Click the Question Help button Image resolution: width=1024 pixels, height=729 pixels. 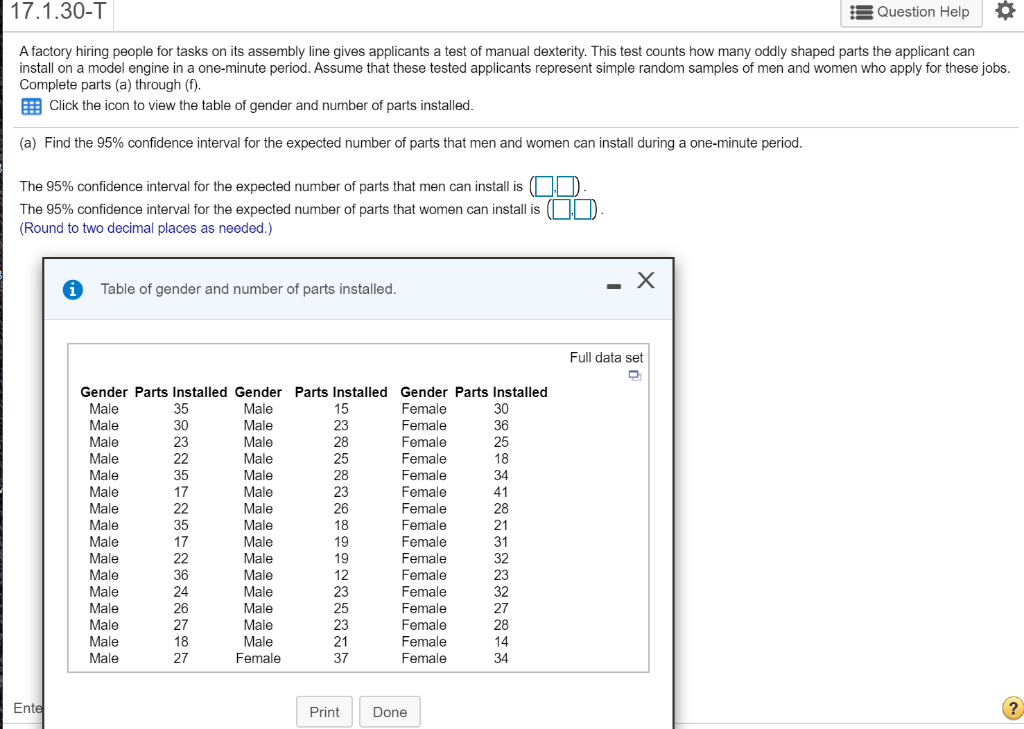[911, 12]
